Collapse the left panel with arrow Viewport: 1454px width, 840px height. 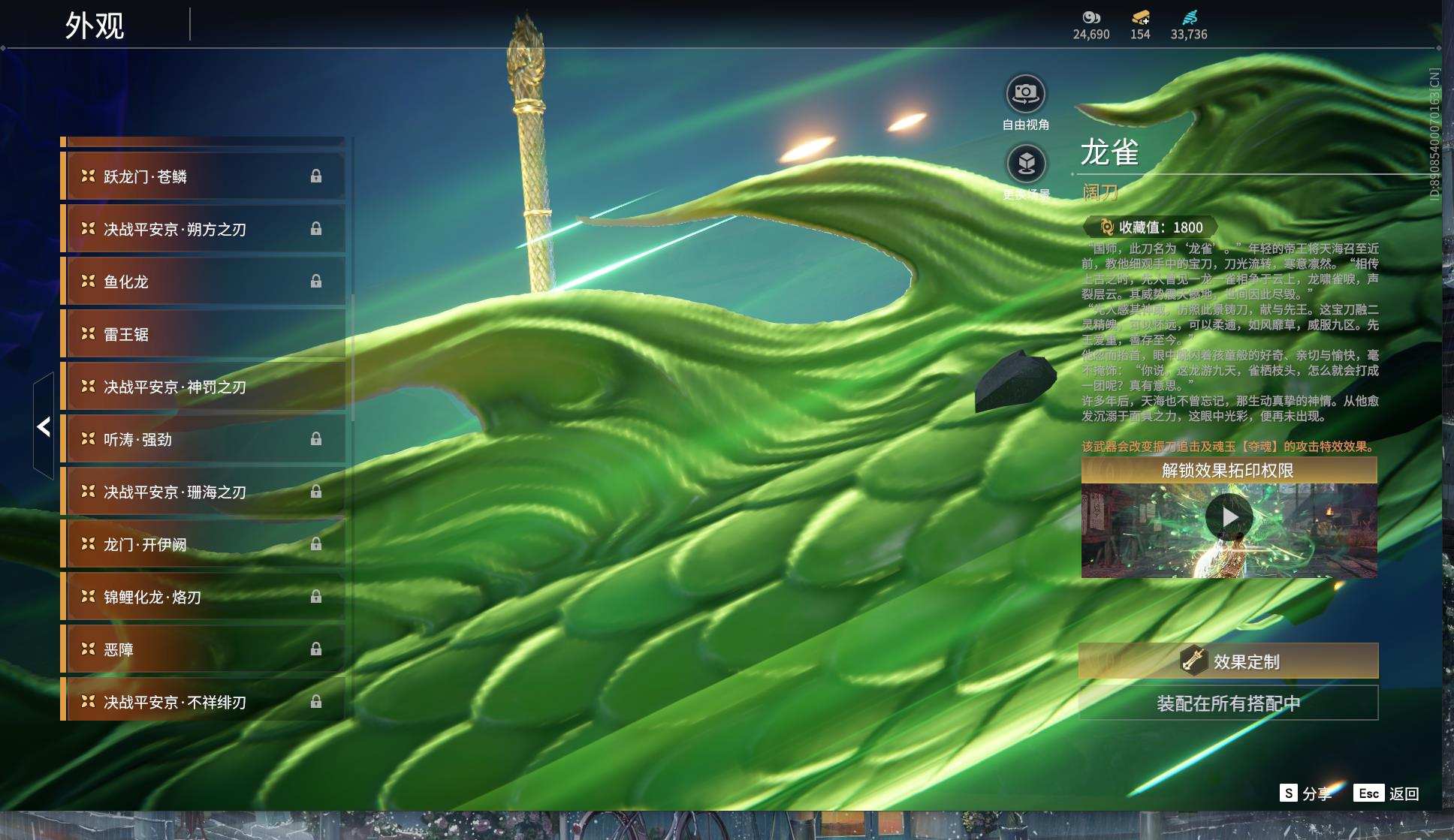[44, 426]
